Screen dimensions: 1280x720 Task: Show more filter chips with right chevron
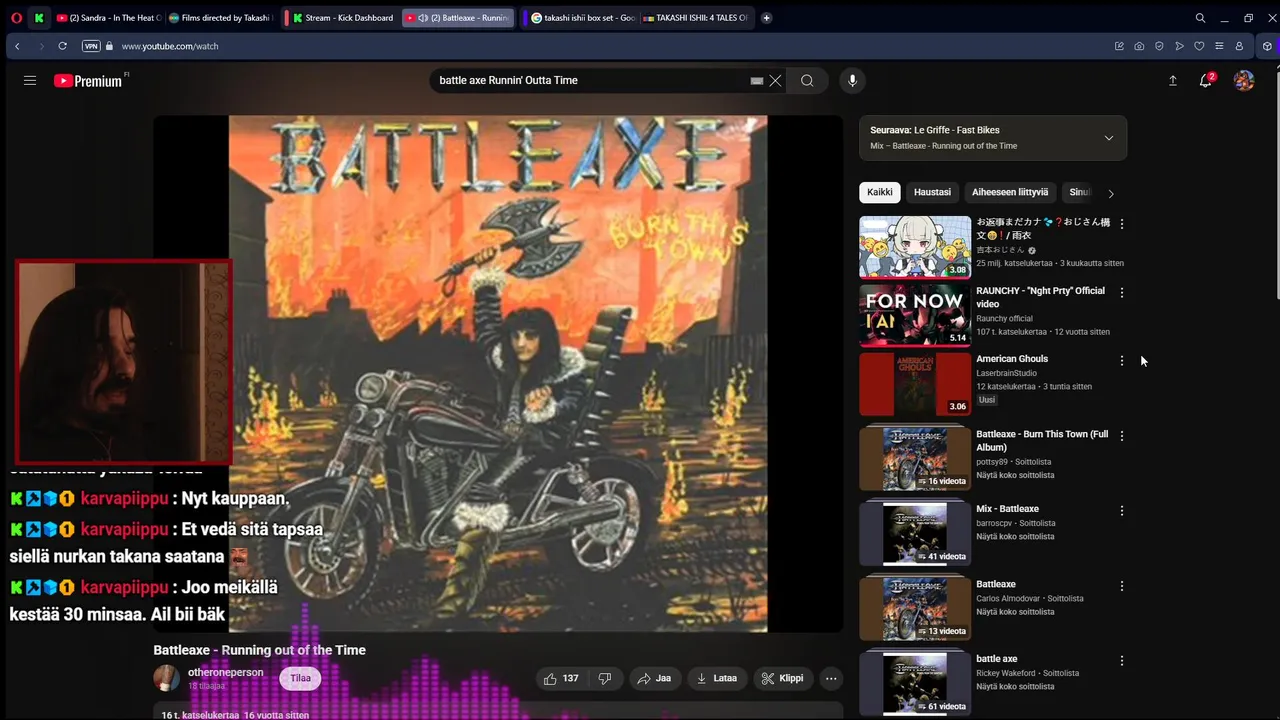pyautogui.click(x=1110, y=193)
